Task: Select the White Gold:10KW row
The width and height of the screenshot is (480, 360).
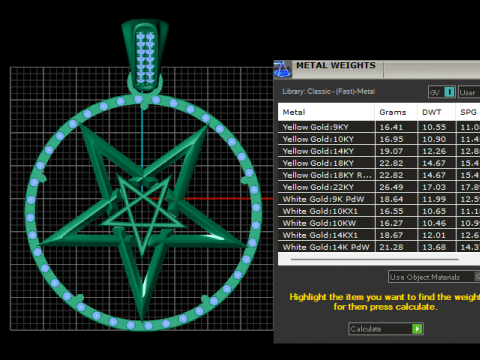Action: (379, 223)
